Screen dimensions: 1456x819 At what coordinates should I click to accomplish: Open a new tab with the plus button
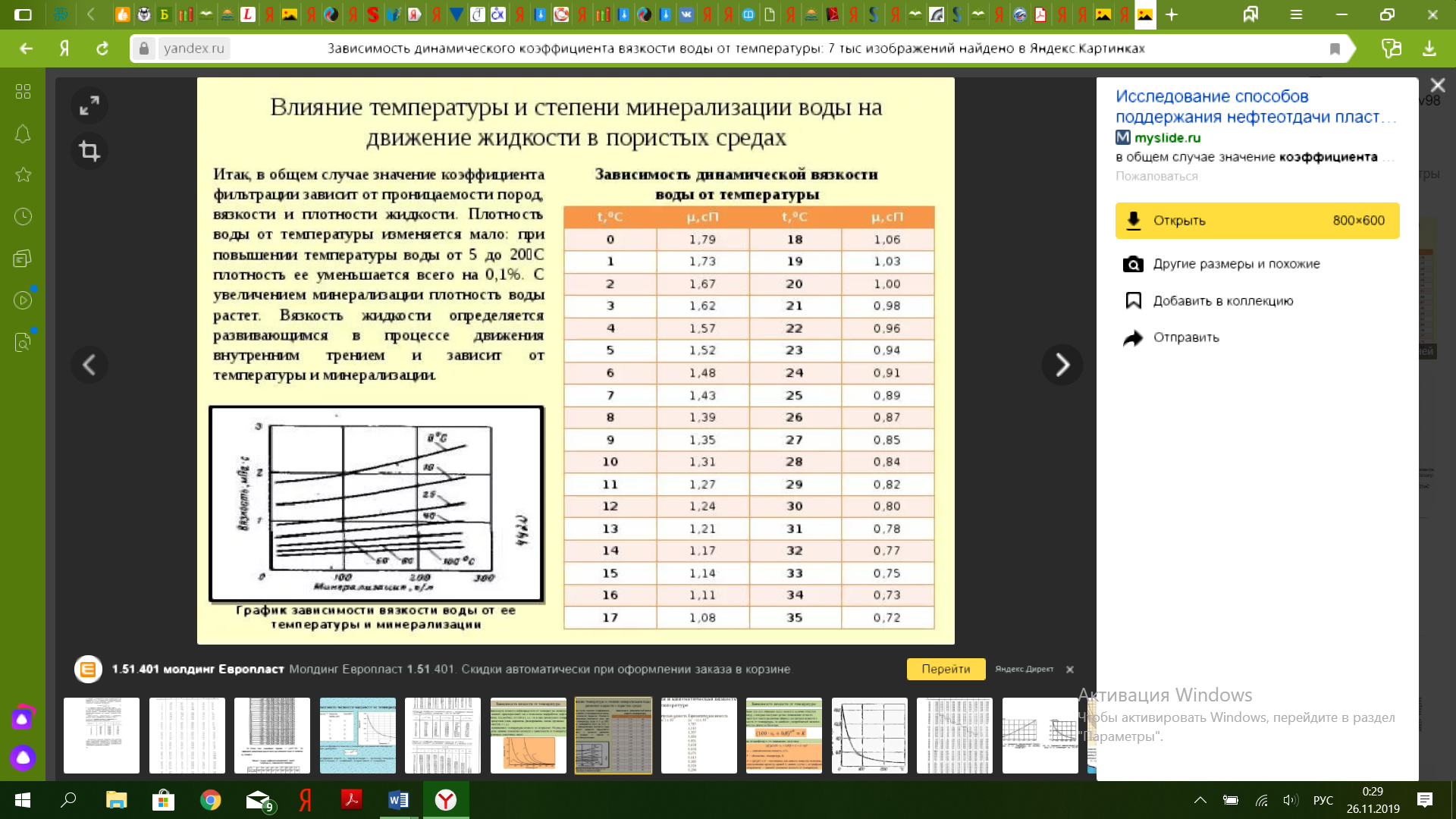coord(1172,14)
